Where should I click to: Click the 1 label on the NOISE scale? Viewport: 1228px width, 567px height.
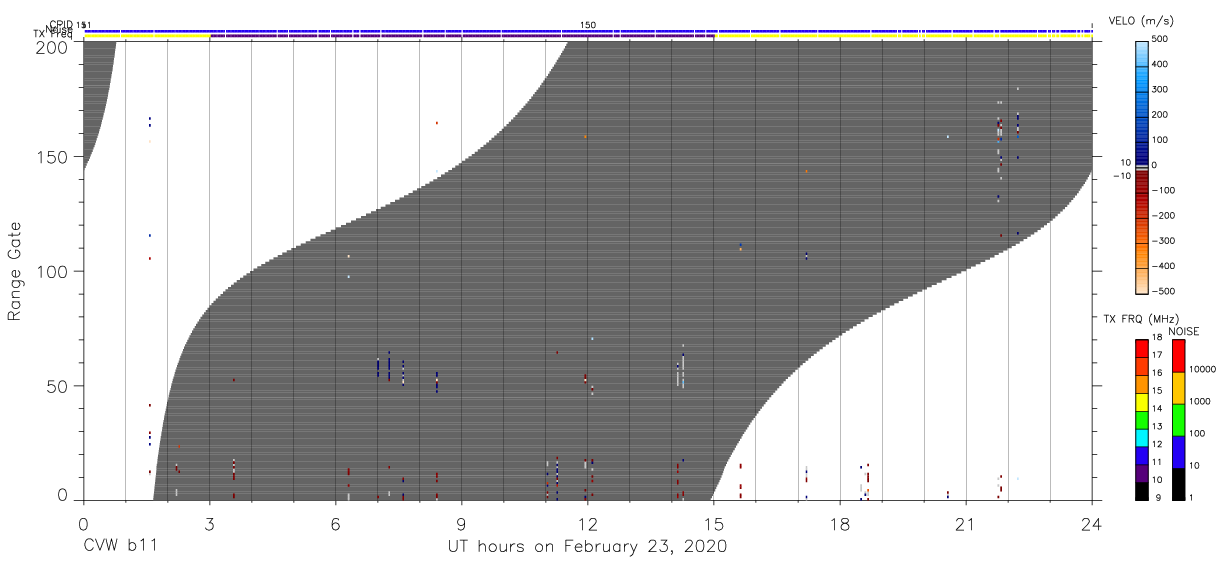click(x=1190, y=497)
